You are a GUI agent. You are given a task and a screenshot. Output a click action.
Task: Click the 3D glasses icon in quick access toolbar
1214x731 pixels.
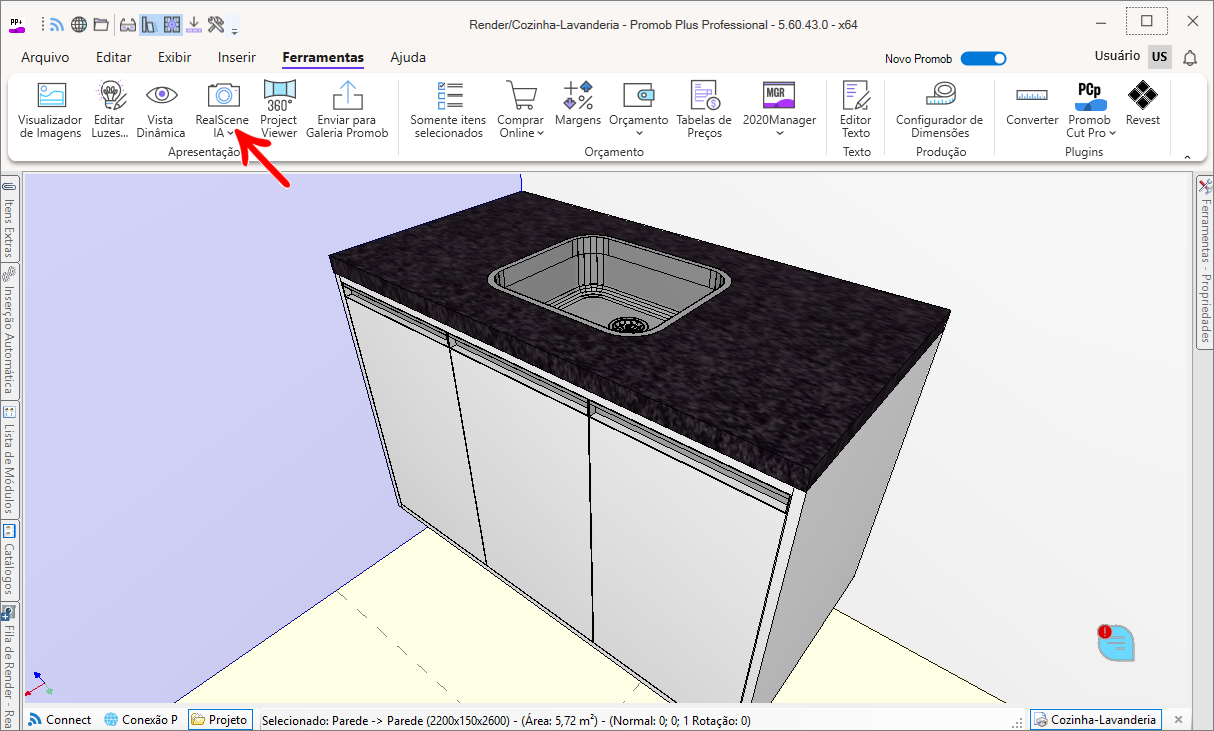[128, 24]
